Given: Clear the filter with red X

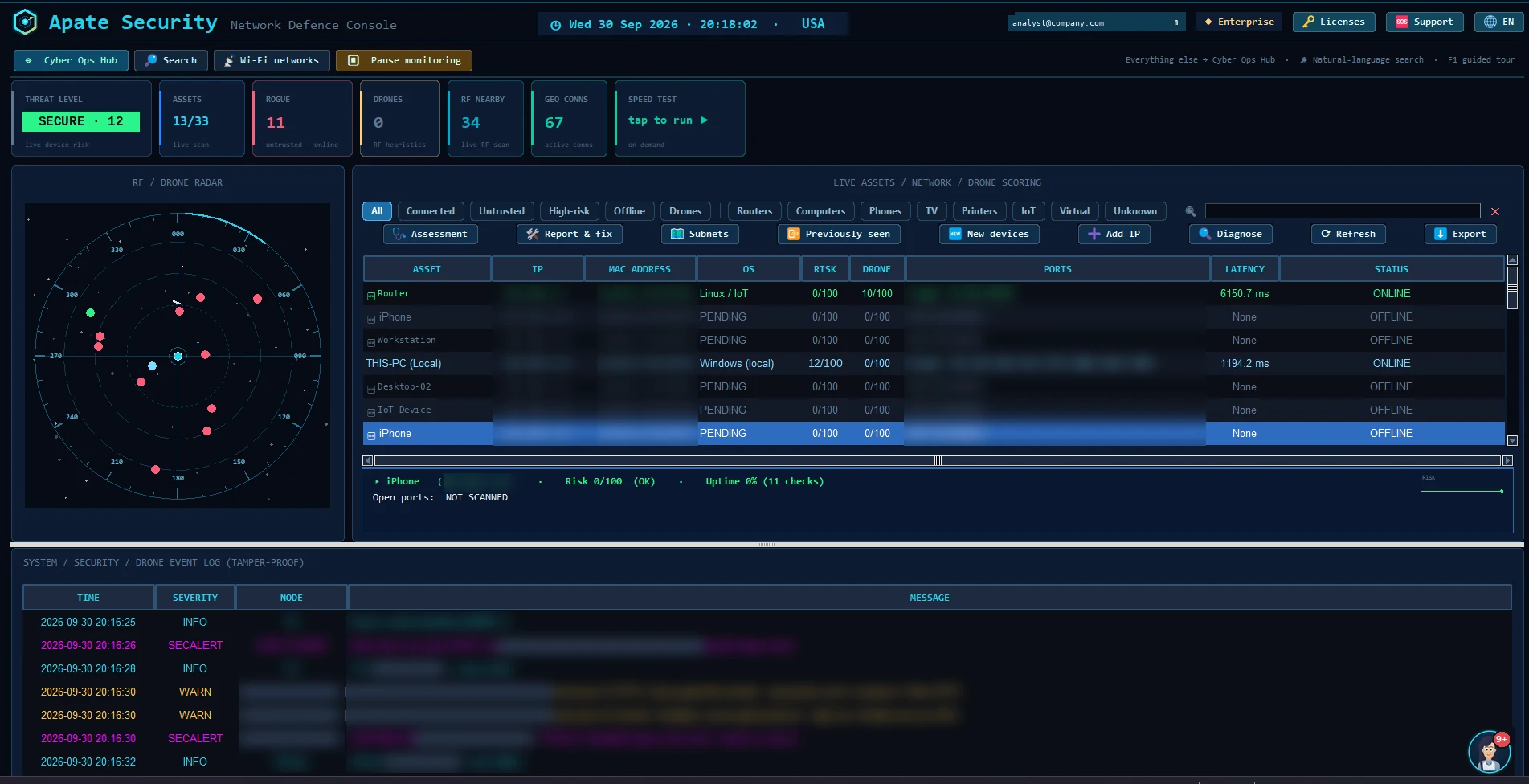Looking at the screenshot, I should (1495, 211).
